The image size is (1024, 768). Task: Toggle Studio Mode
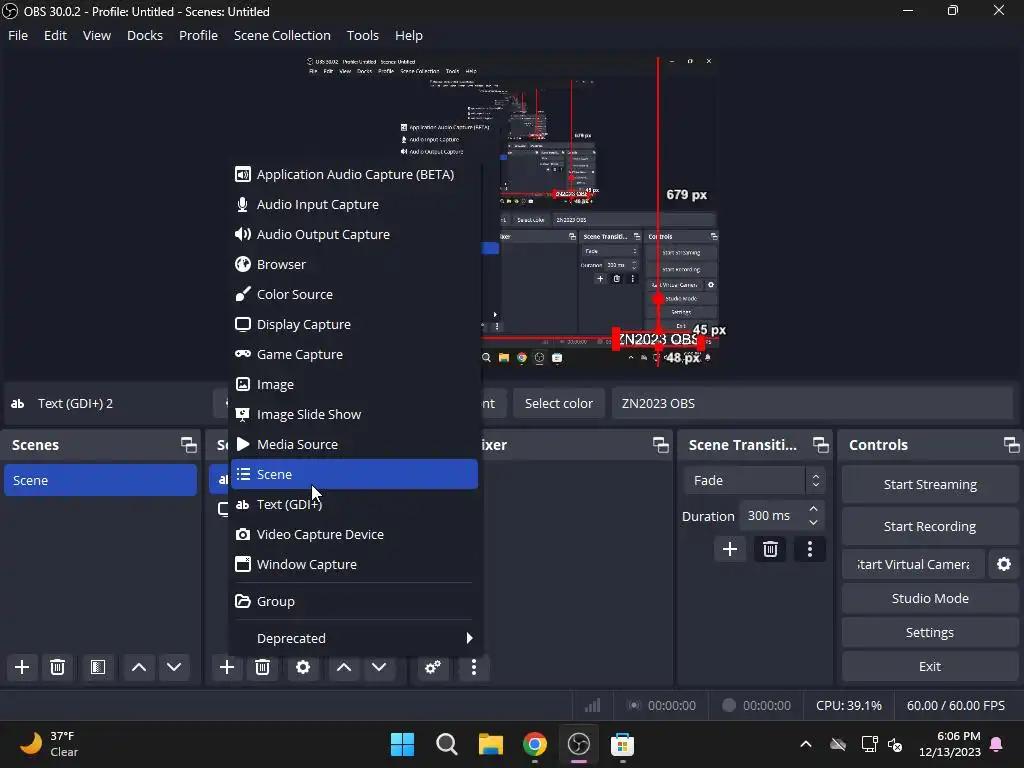point(930,598)
